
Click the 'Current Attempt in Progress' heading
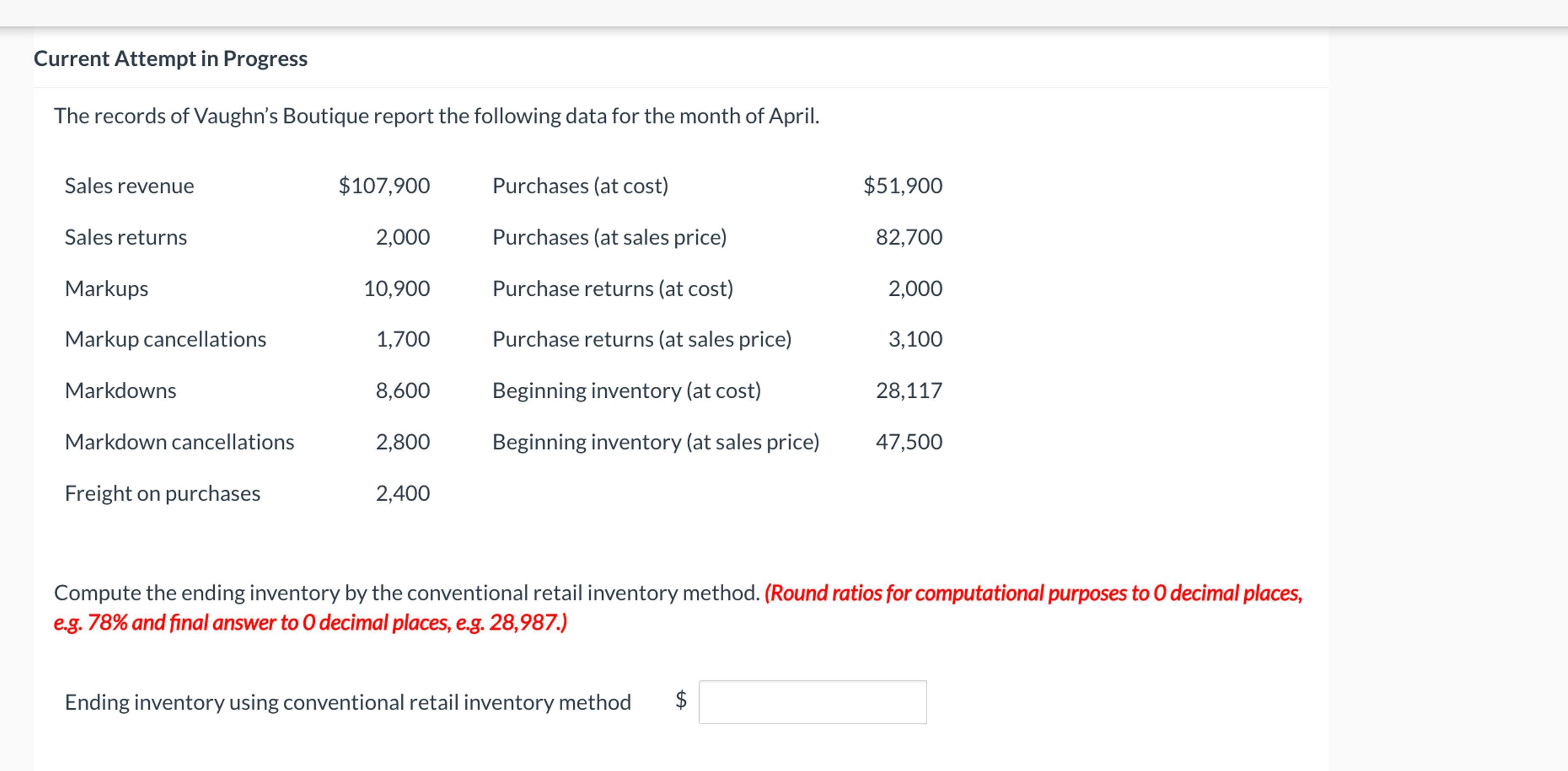[170, 59]
